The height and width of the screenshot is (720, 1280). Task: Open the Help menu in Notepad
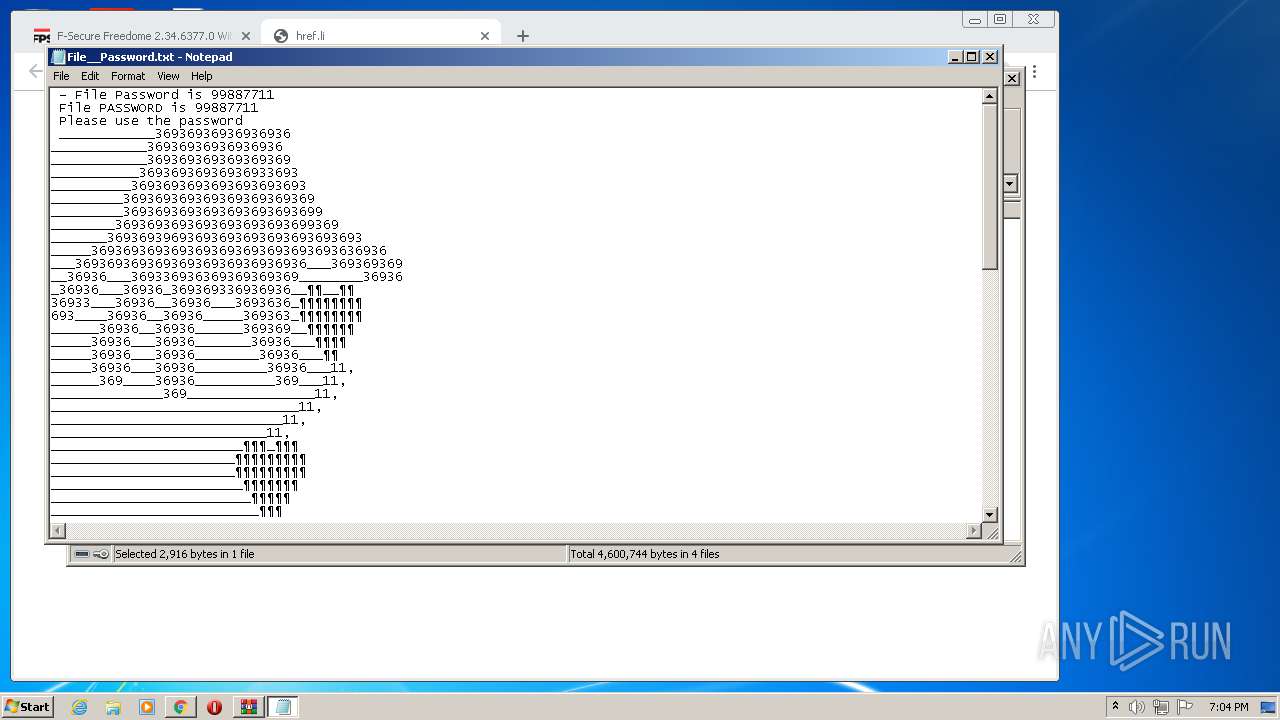click(202, 76)
